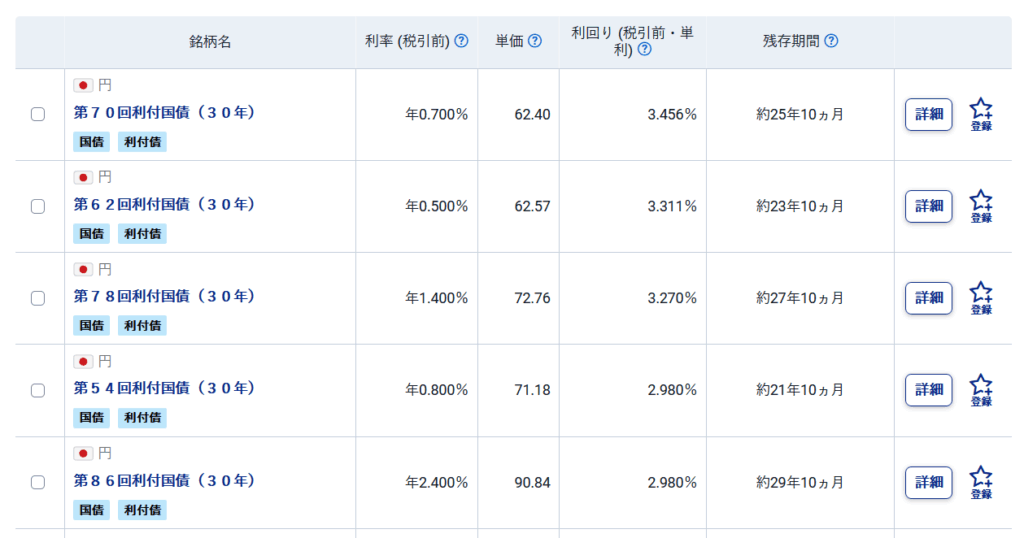Click help icon next to 単価 header
This screenshot has height=538, width=1024.
tap(534, 41)
